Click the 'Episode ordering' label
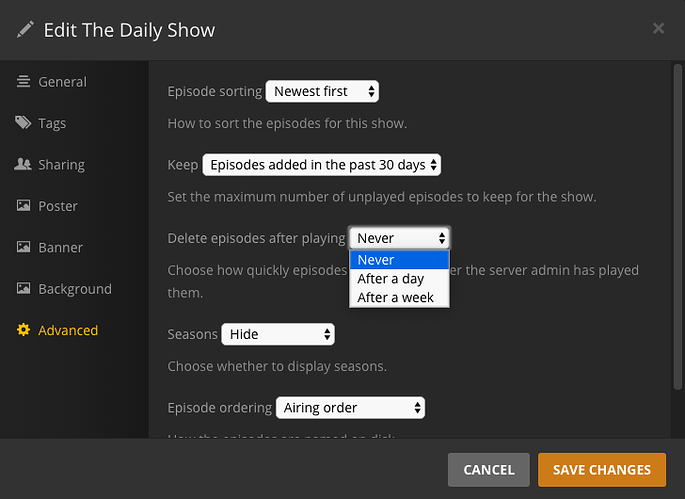Image resolution: width=685 pixels, height=499 pixels. pyautogui.click(x=220, y=408)
